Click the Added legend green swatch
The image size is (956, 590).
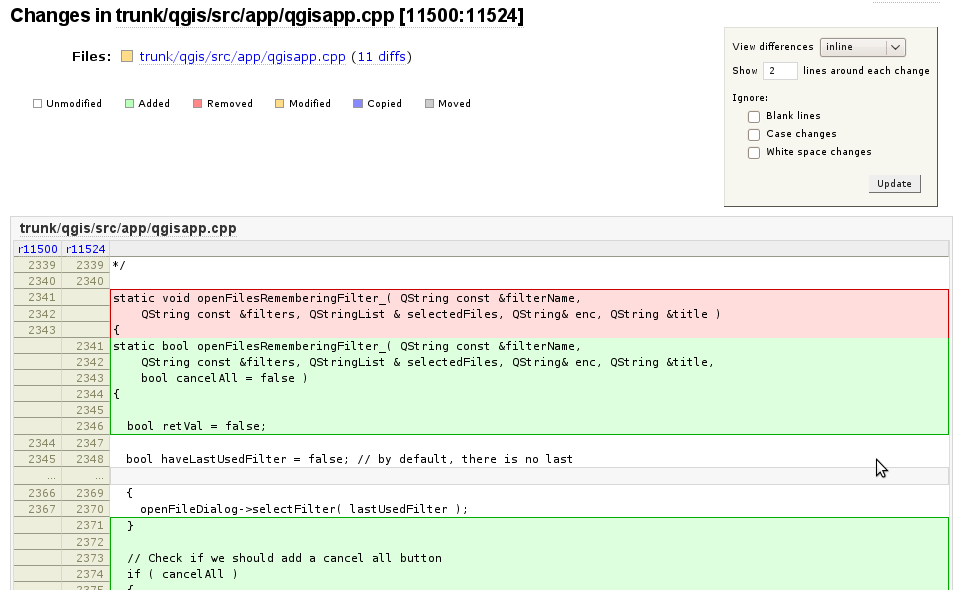tap(129, 104)
